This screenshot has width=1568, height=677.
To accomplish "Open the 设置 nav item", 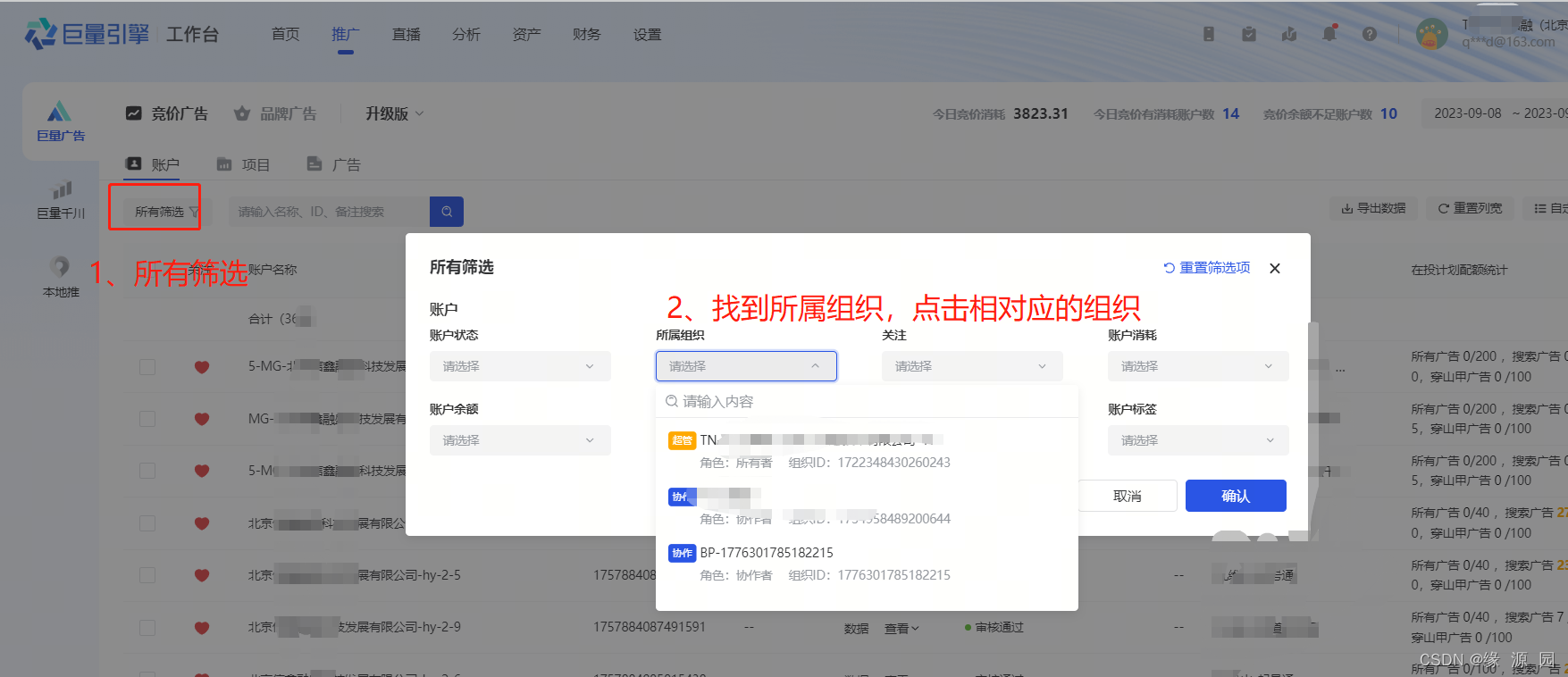I will point(647,34).
